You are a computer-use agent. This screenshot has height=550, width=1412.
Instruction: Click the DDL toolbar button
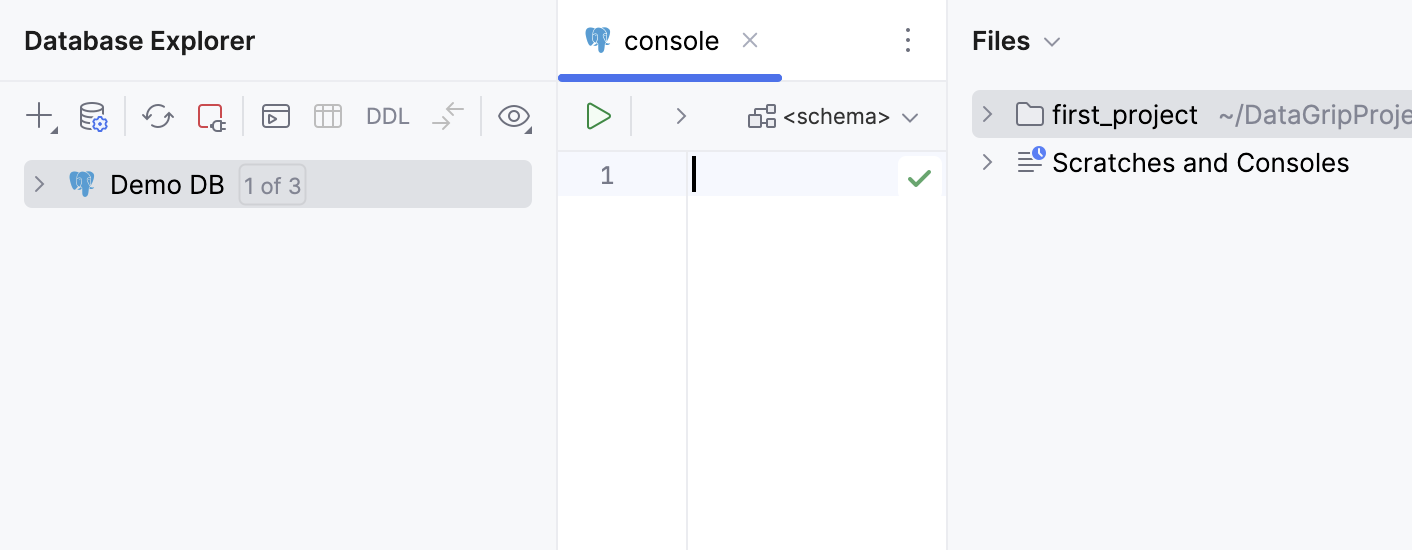(x=388, y=116)
